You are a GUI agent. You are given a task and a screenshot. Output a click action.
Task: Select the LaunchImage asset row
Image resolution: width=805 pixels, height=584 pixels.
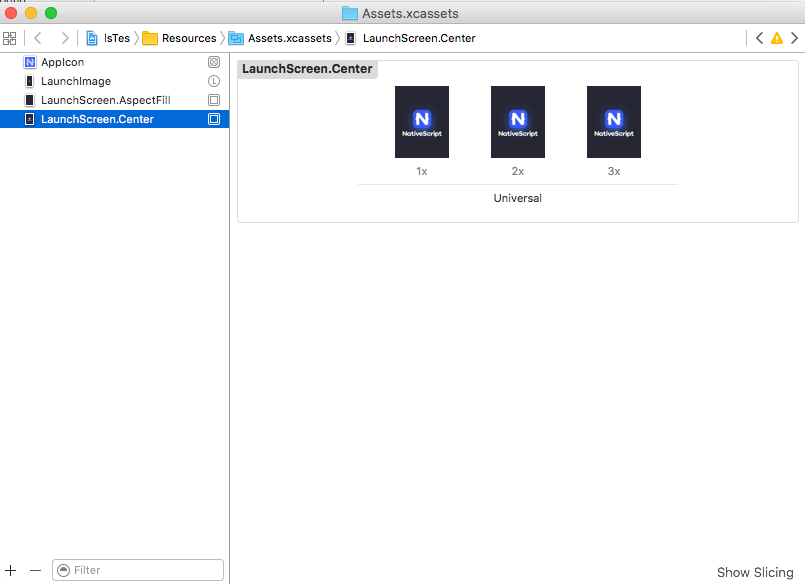(114, 81)
